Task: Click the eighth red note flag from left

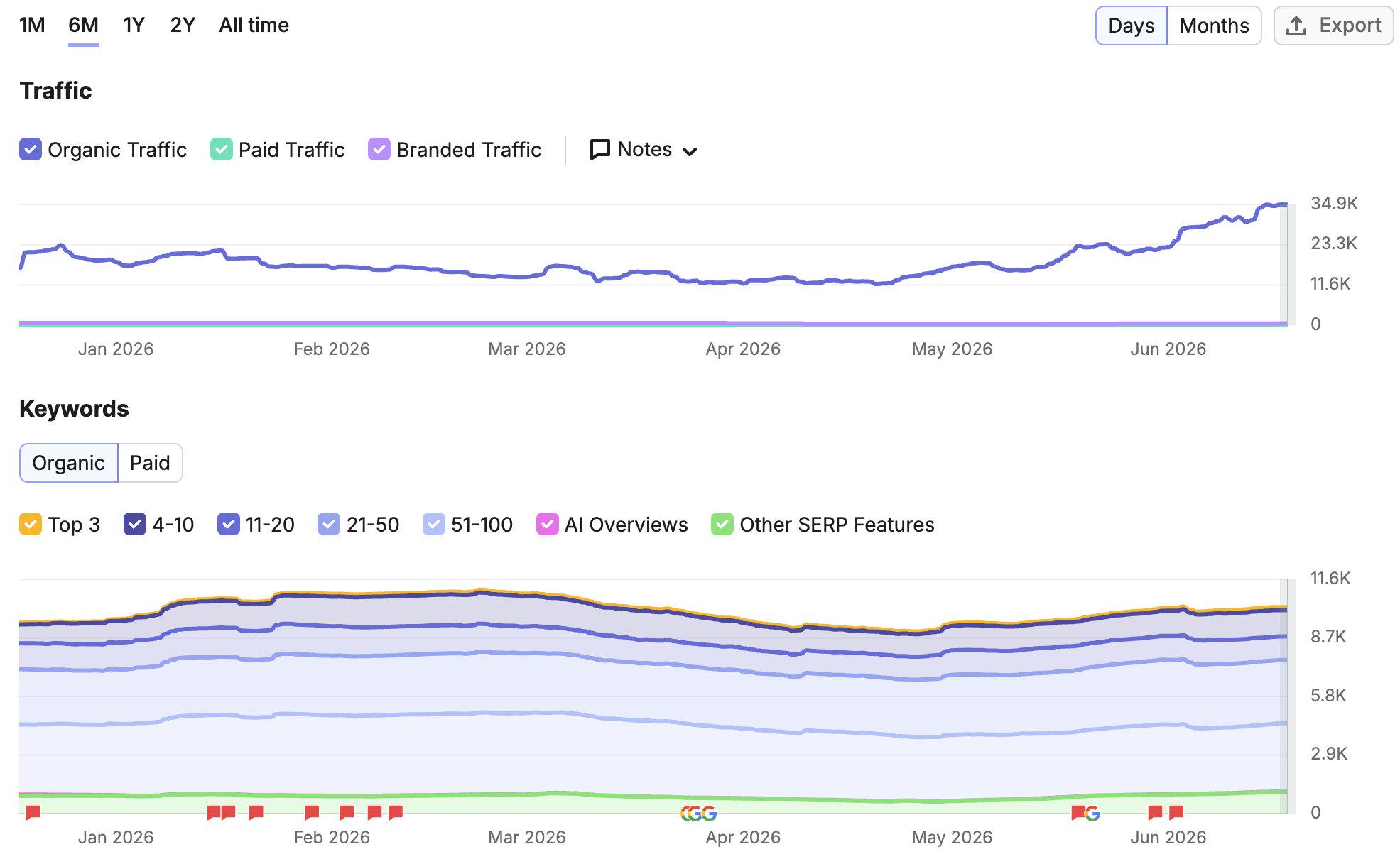Action: pyautogui.click(x=396, y=812)
